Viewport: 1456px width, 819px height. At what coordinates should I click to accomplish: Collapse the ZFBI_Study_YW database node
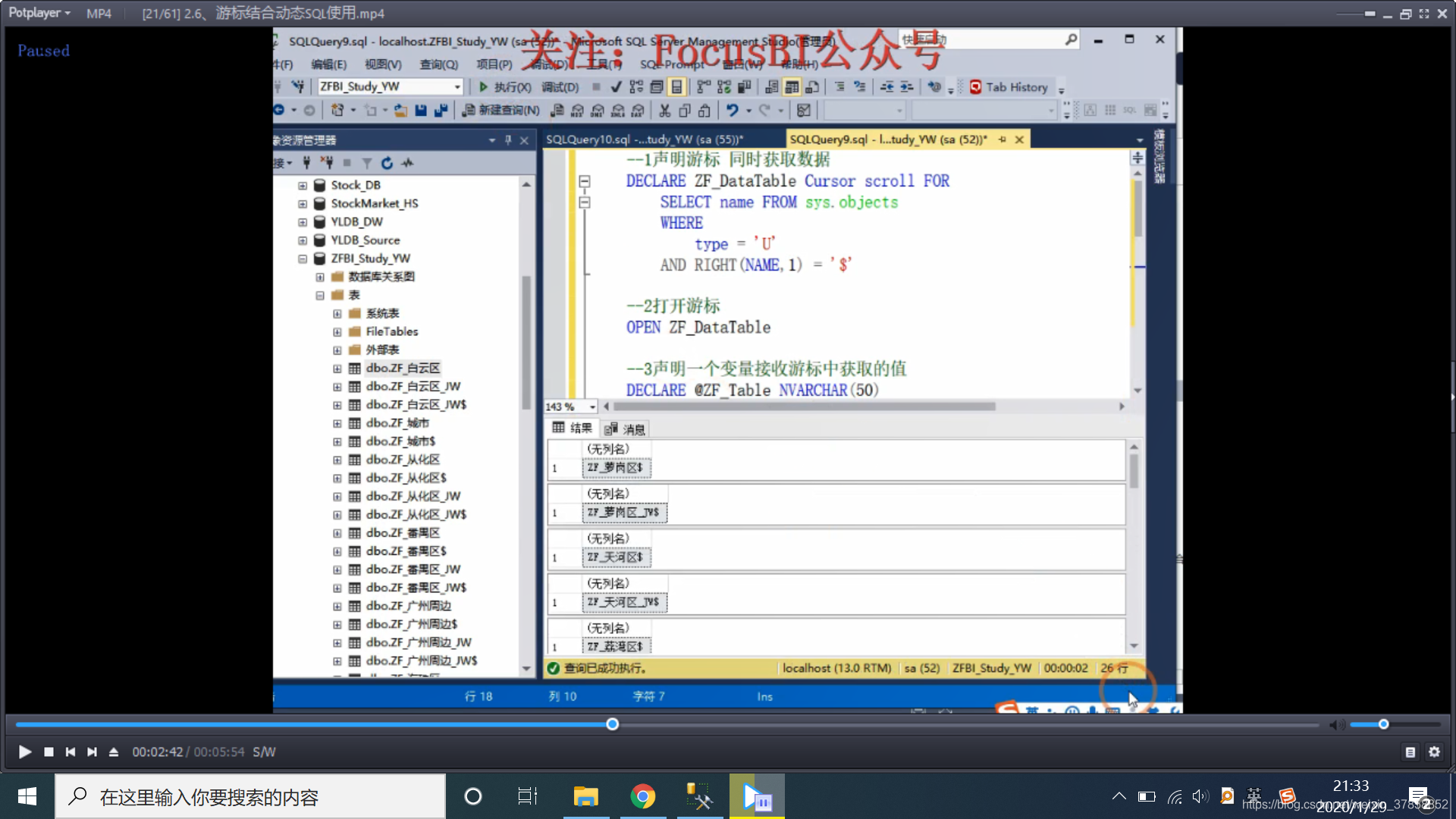pos(303,259)
